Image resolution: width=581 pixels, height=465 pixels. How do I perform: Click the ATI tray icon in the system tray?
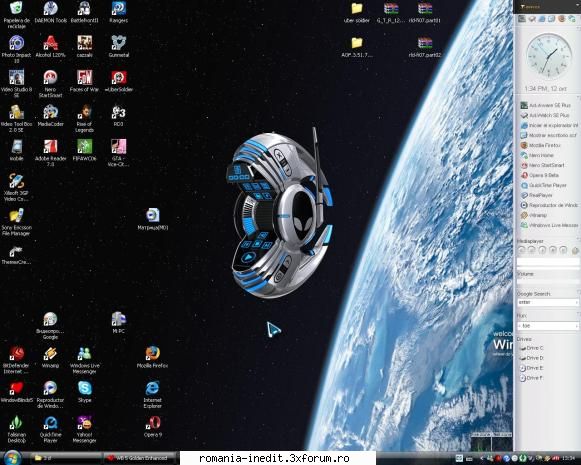pyautogui.click(x=556, y=459)
